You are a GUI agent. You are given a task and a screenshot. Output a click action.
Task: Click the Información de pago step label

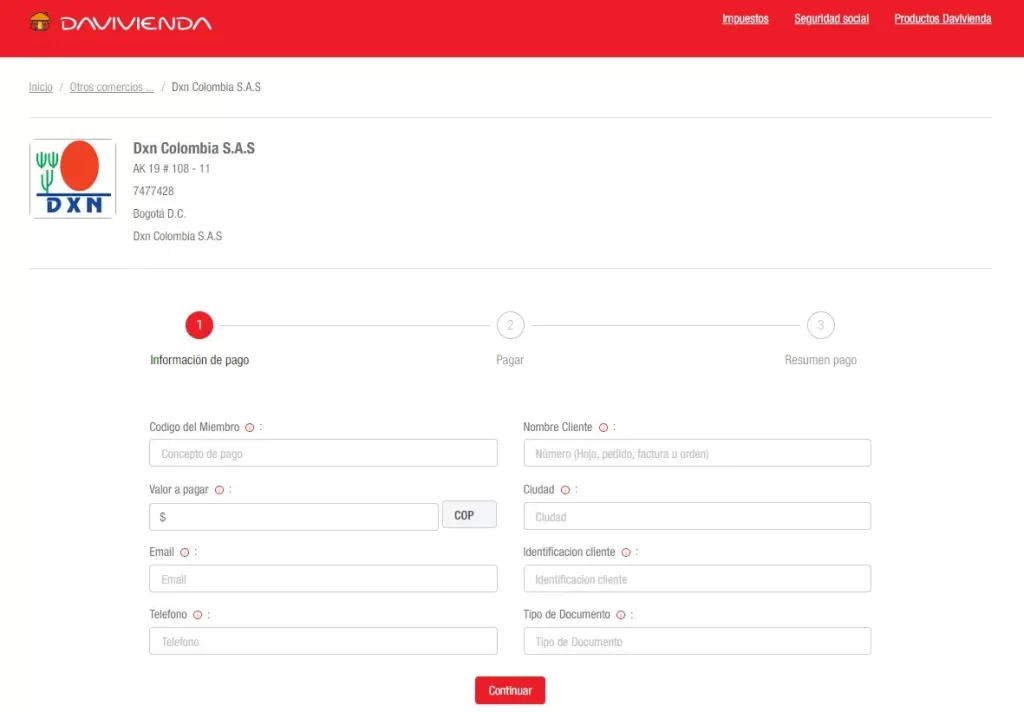(x=199, y=360)
